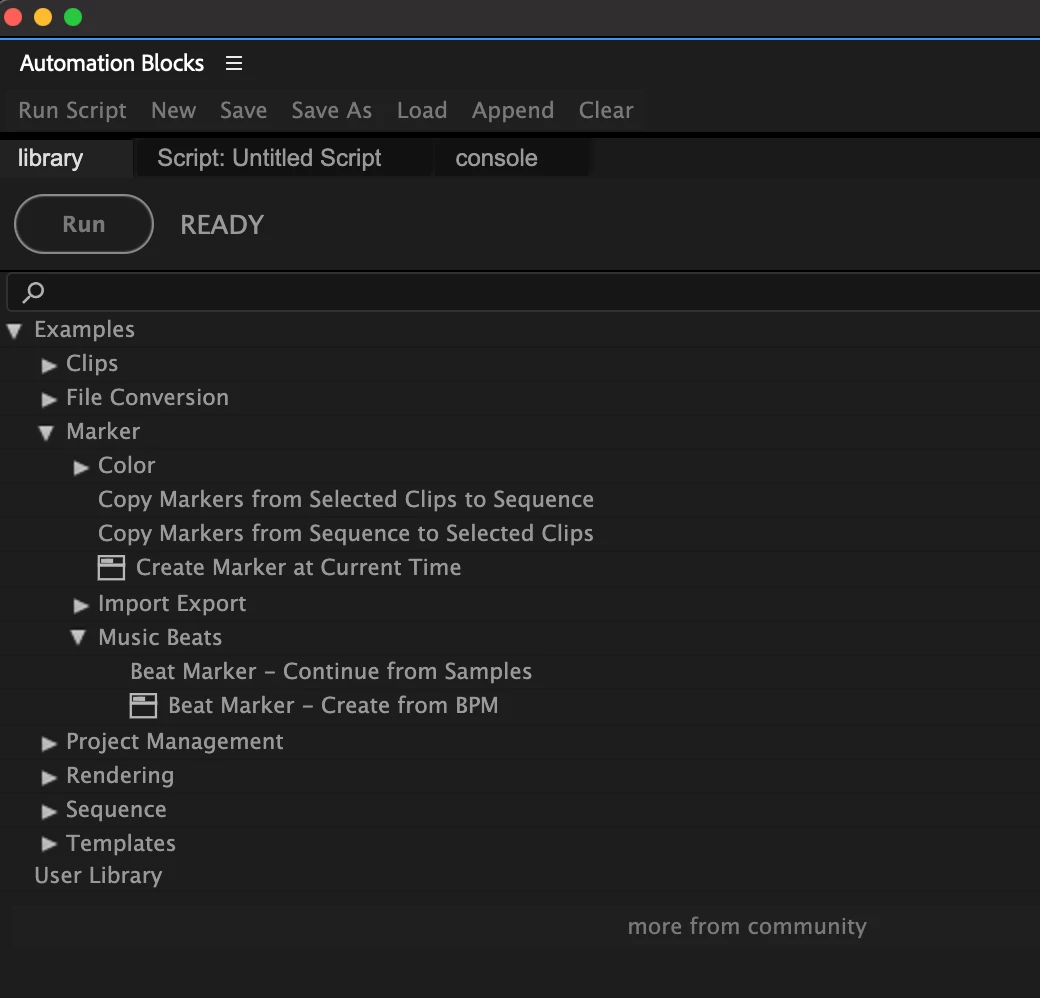Collapse the Marker folder arrow
This screenshot has height=998, width=1040.
click(46, 433)
